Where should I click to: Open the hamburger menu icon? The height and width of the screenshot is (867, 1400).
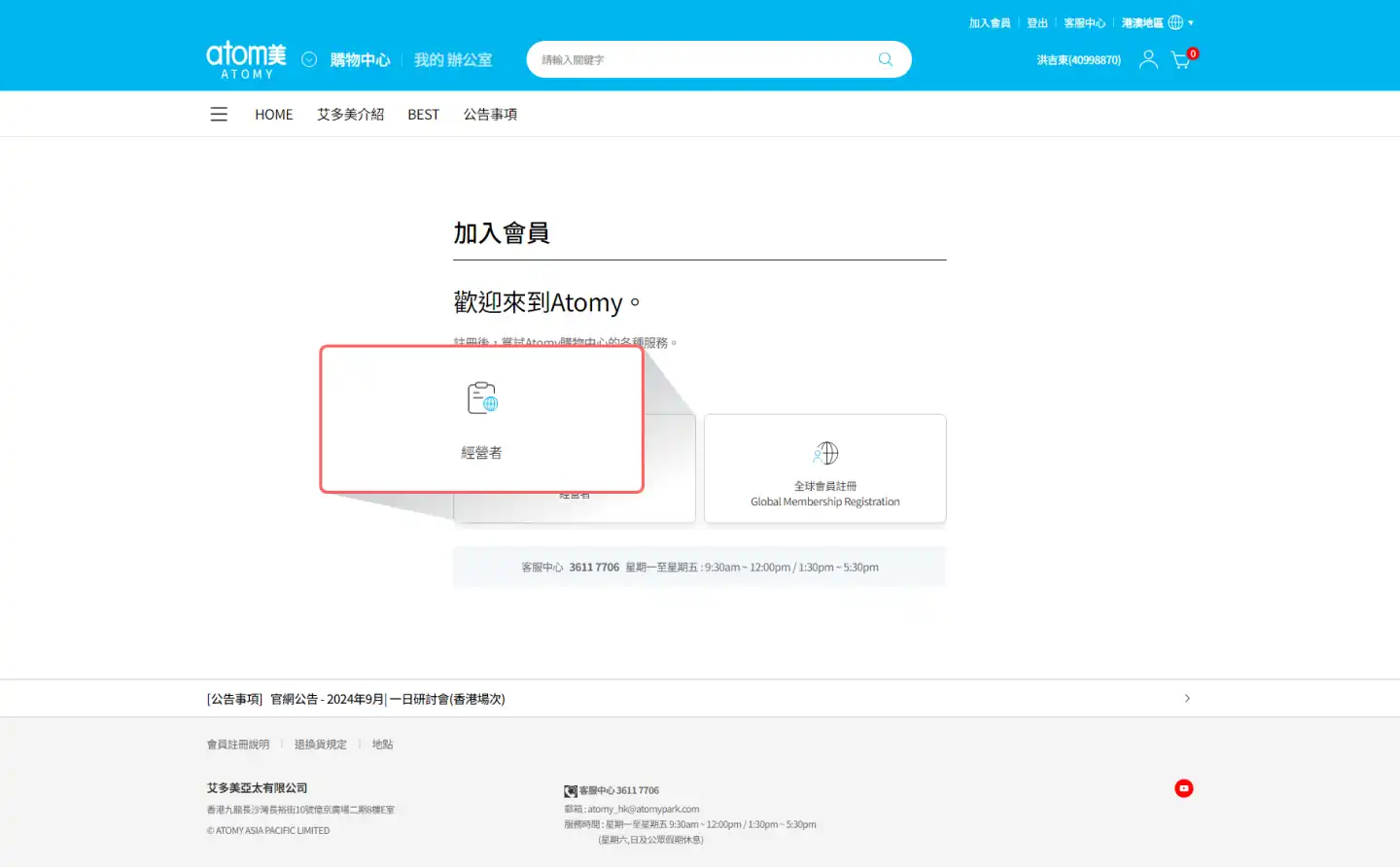(x=219, y=115)
